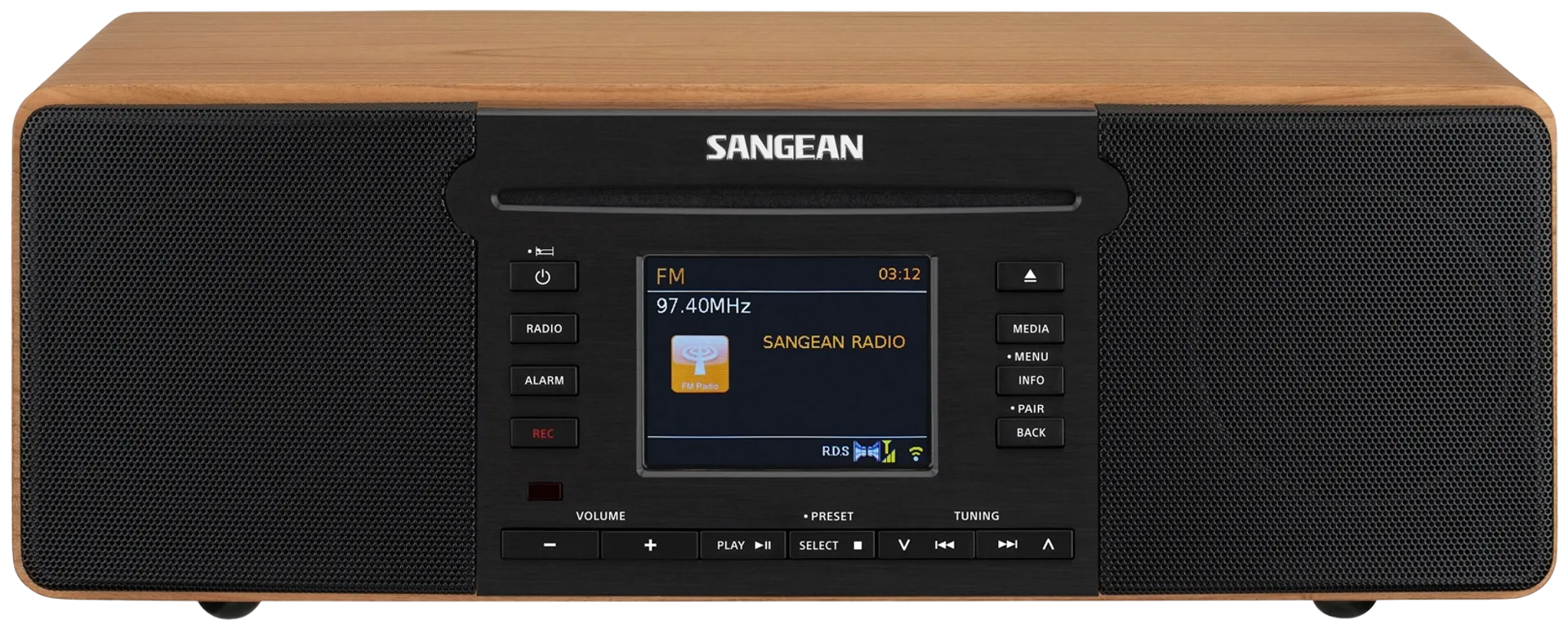Screen dimensions: 1568x629
Task: Tune down with previous track button
Action: tap(926, 545)
